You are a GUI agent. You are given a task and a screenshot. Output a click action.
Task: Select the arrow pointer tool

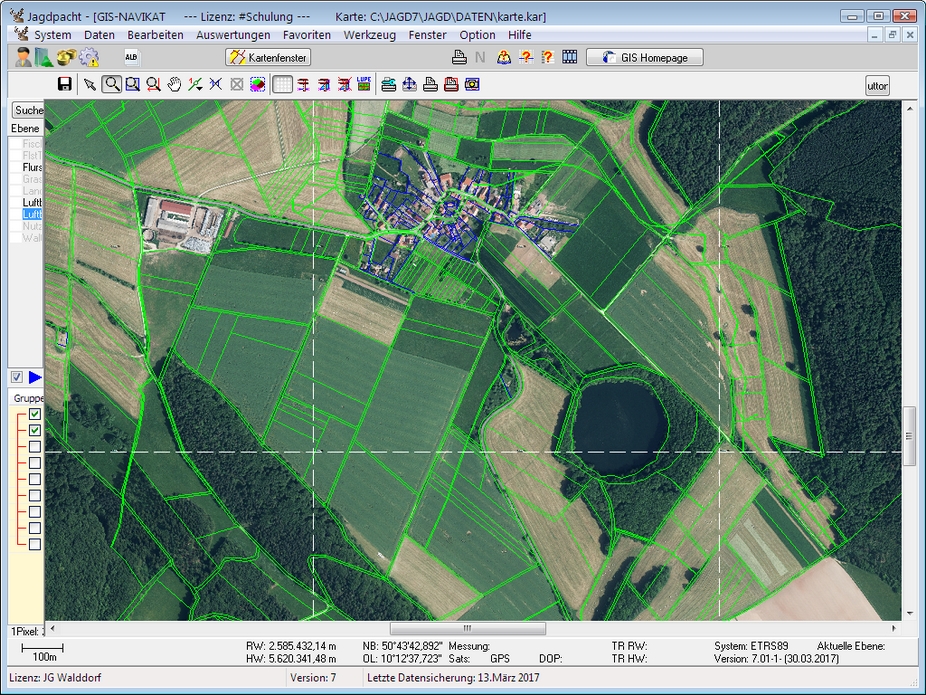coord(90,85)
